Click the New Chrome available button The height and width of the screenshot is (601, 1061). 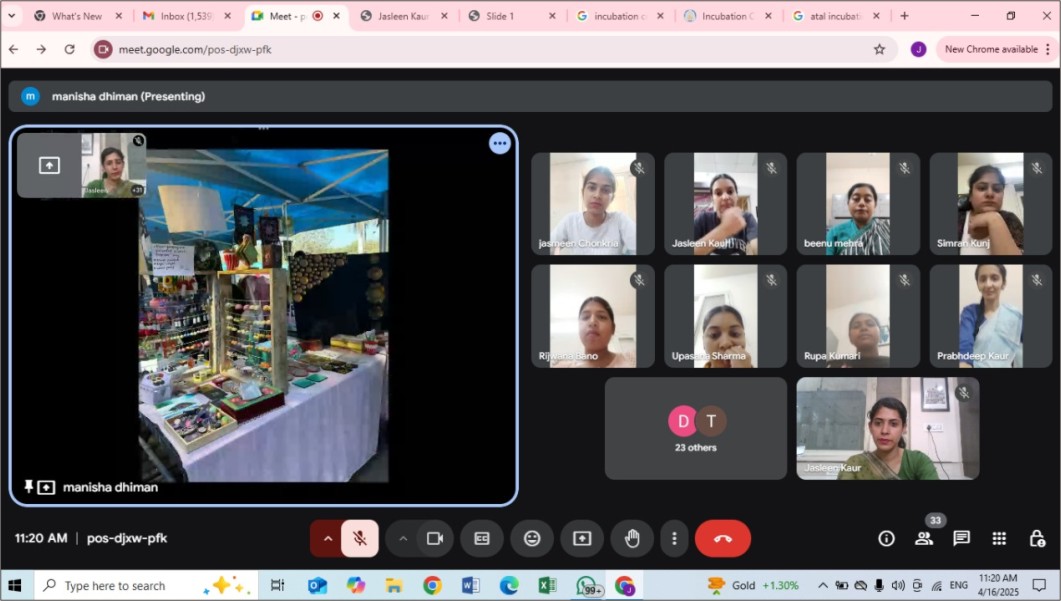tap(990, 49)
